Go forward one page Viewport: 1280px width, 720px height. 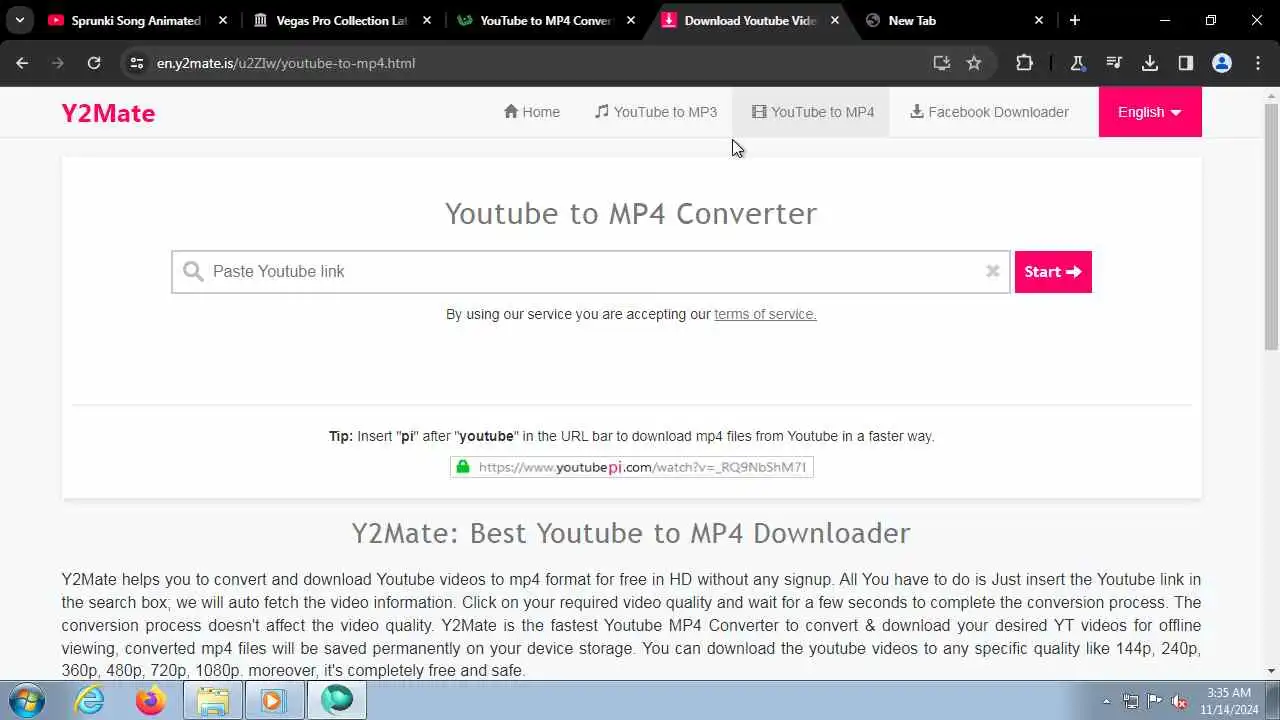[x=58, y=63]
